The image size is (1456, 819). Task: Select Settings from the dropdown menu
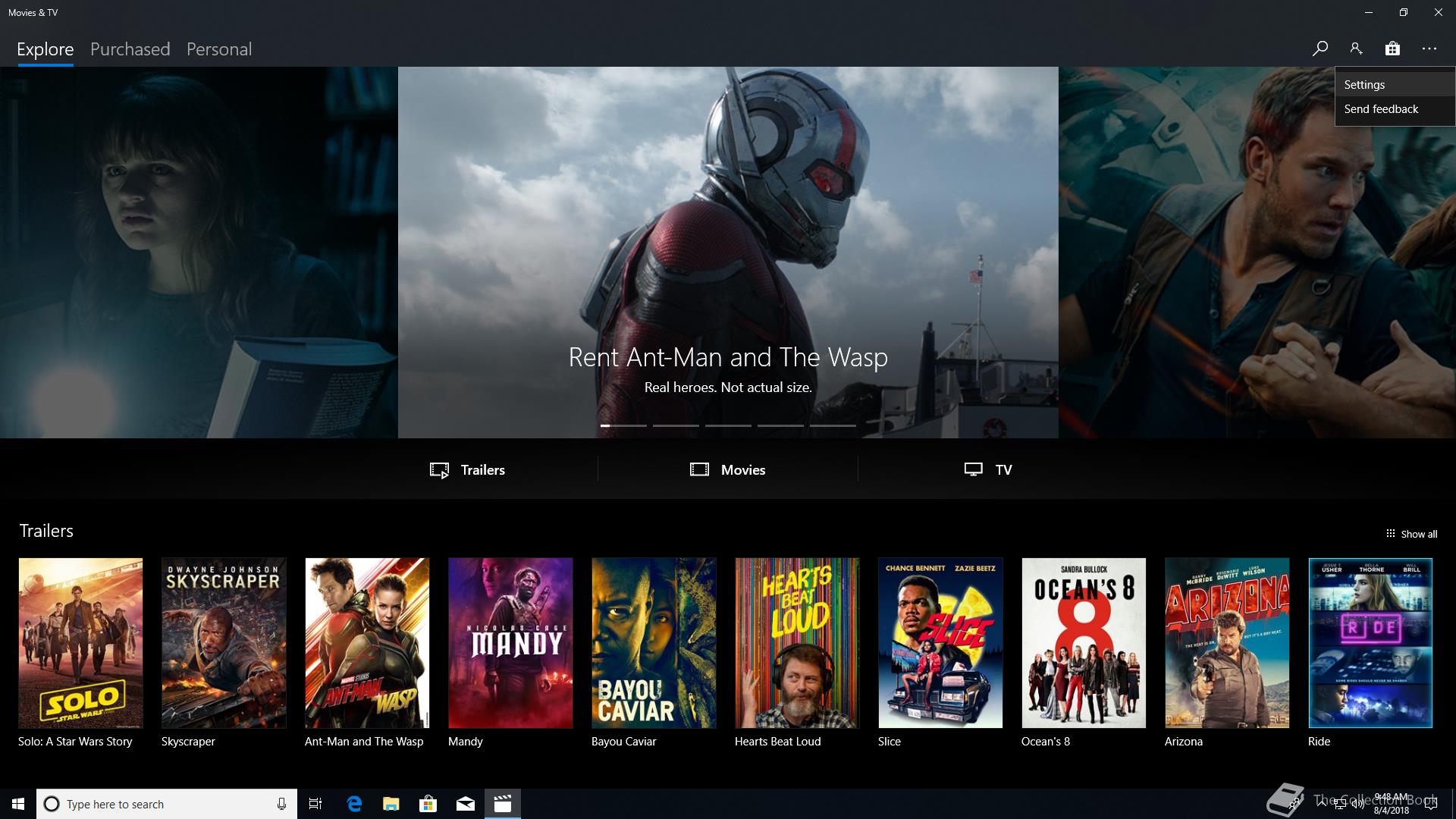(1395, 85)
